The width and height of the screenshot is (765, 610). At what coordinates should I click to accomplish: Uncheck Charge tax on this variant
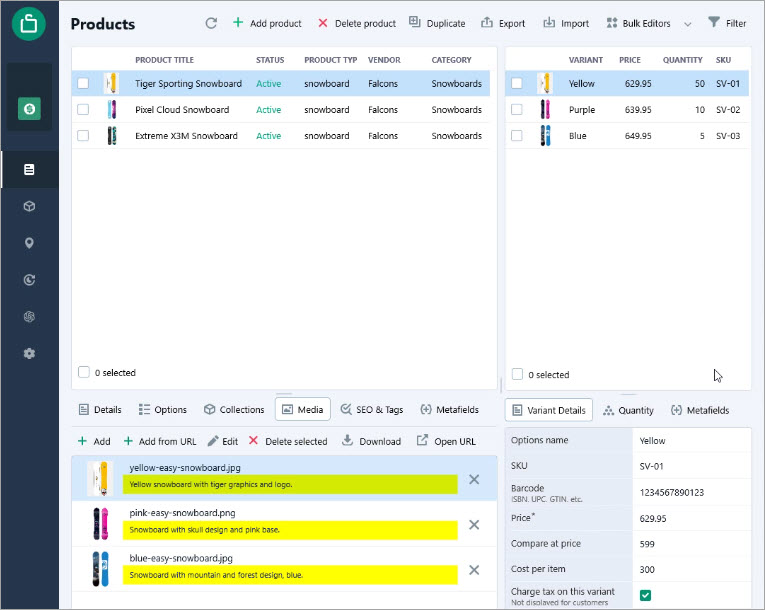[645, 595]
